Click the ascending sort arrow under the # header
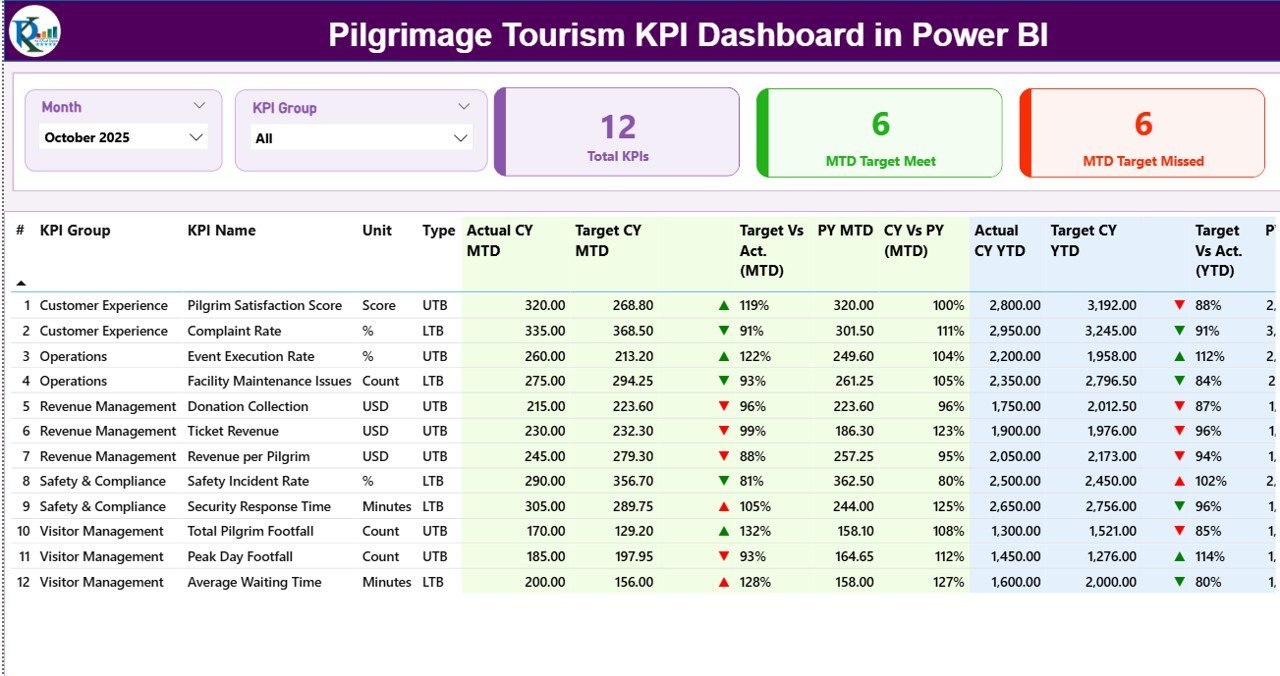1280x676 pixels. click(18, 282)
